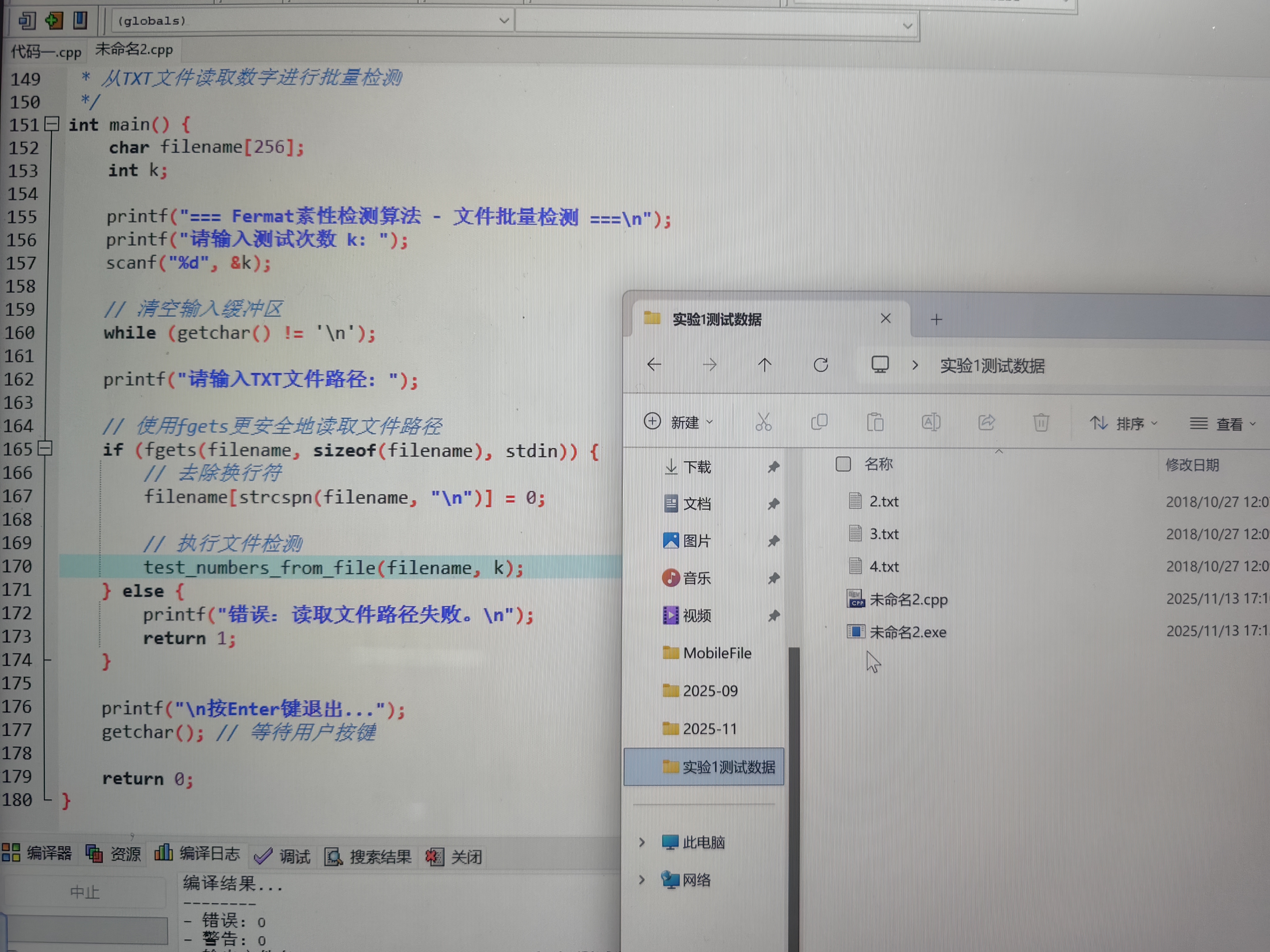Collapse the if-block fold at line 165
The width and height of the screenshot is (1270, 952).
pyautogui.click(x=45, y=448)
